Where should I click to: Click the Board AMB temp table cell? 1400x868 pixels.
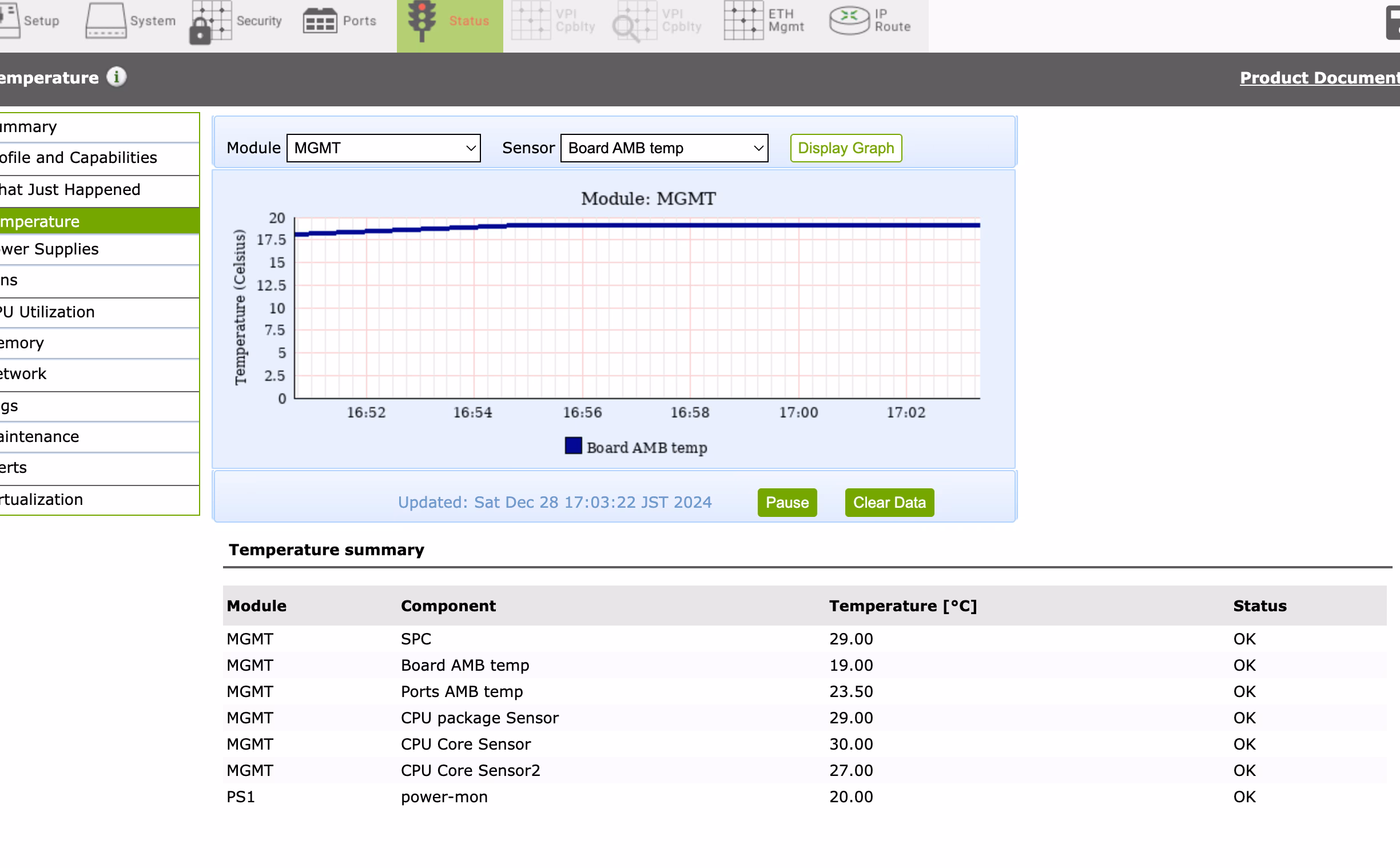pyautogui.click(x=465, y=666)
